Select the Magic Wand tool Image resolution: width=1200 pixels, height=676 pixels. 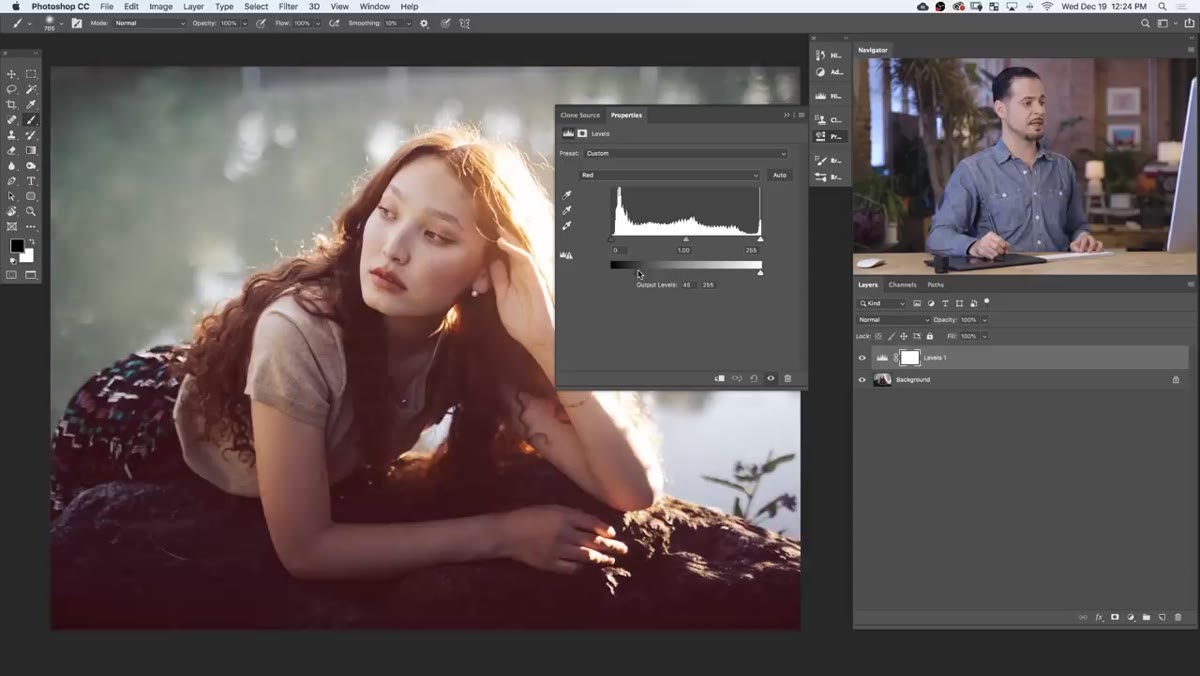(x=31, y=89)
